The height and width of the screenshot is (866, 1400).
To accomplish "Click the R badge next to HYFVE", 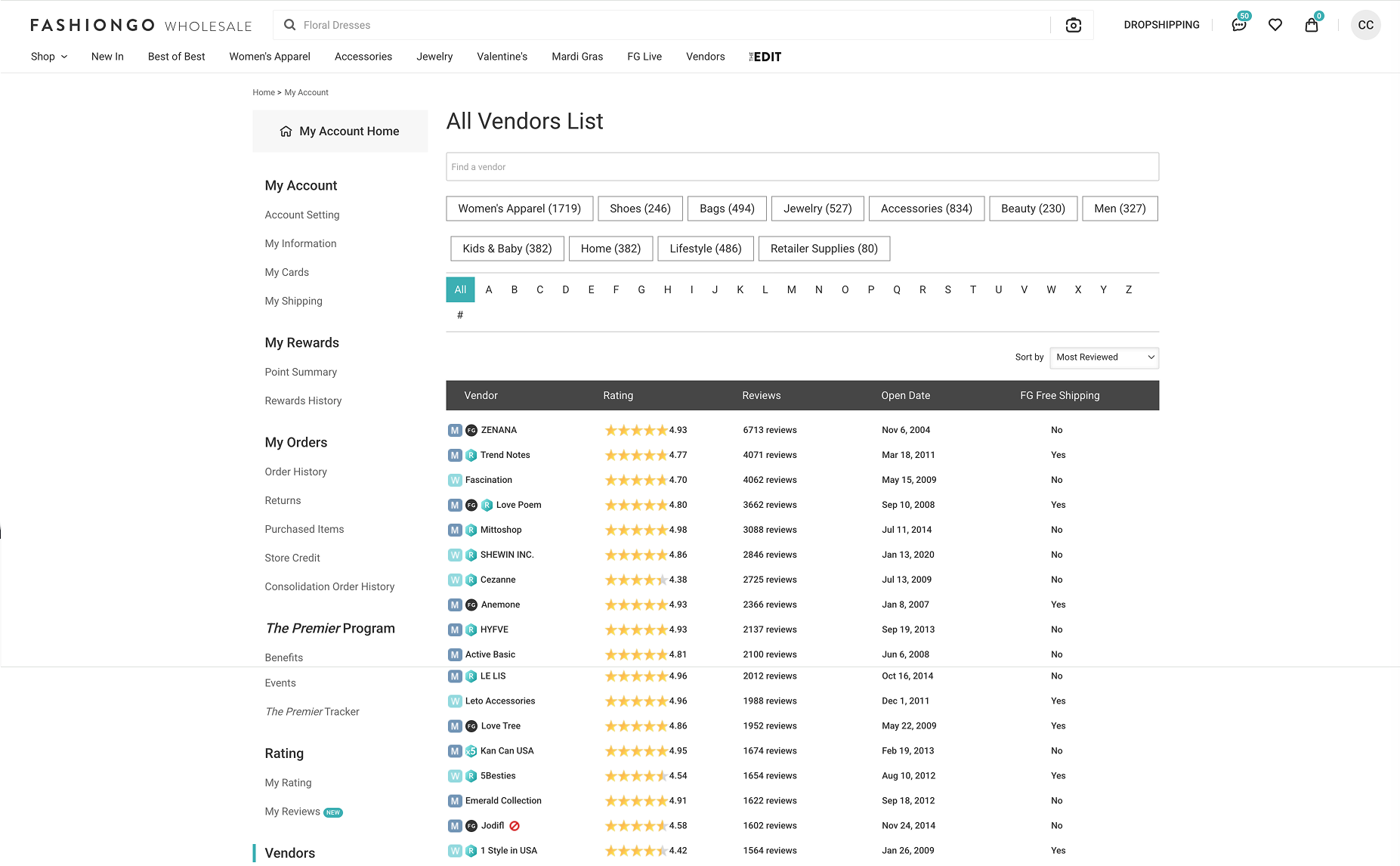I will tap(471, 629).
